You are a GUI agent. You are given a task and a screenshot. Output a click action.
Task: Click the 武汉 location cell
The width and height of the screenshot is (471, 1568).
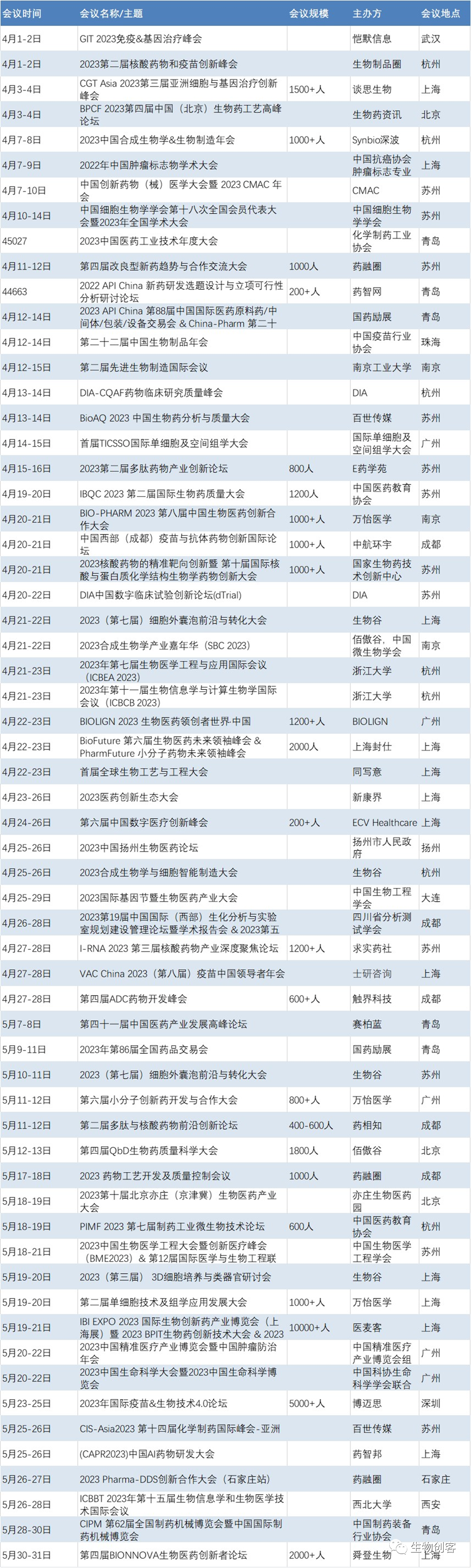tap(431, 39)
